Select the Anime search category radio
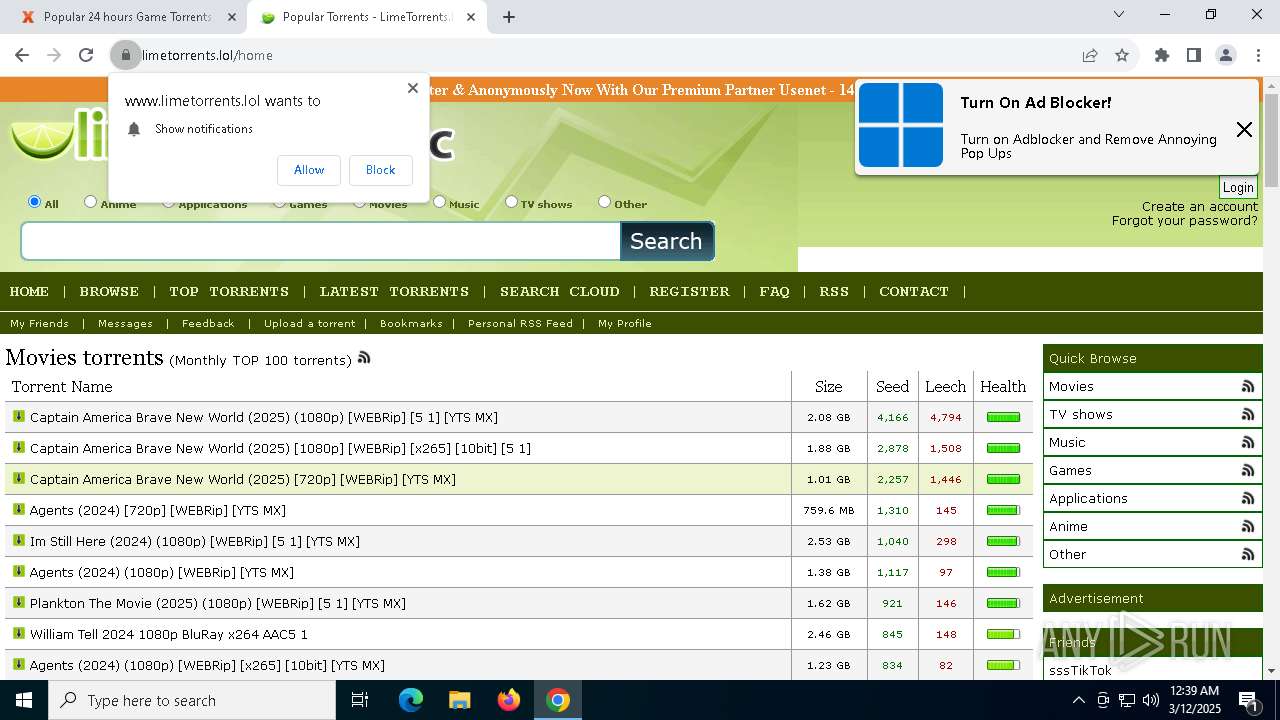This screenshot has height=720, width=1280. (91, 202)
